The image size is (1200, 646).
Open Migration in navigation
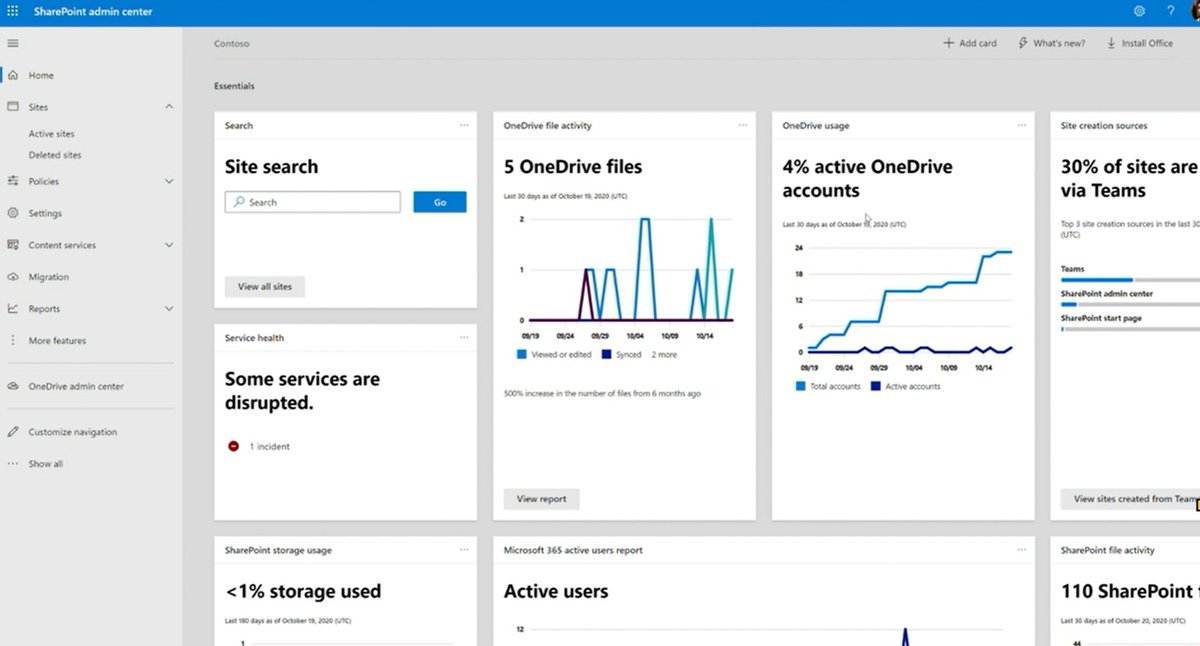pos(48,277)
